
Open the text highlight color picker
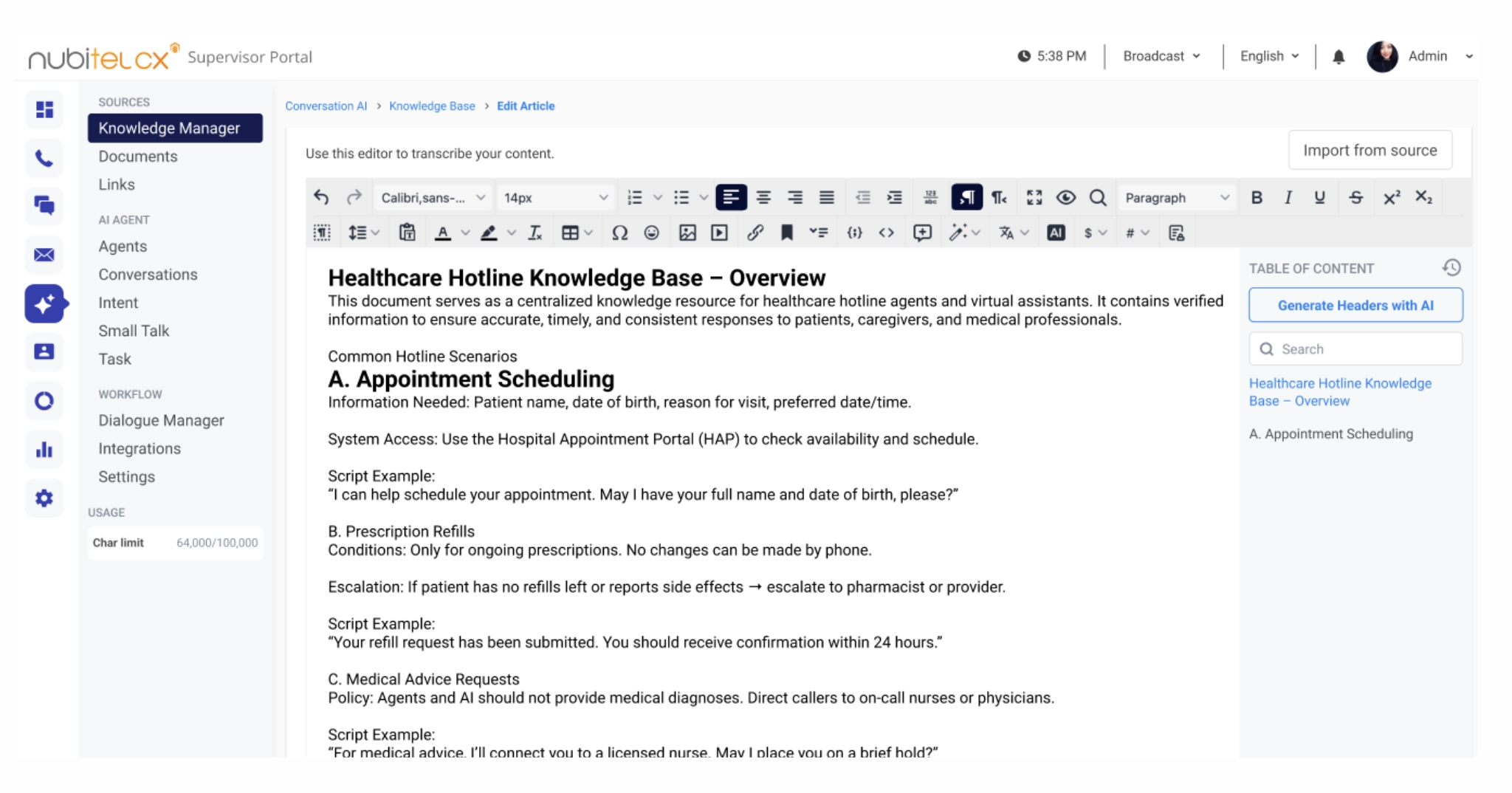[511, 233]
